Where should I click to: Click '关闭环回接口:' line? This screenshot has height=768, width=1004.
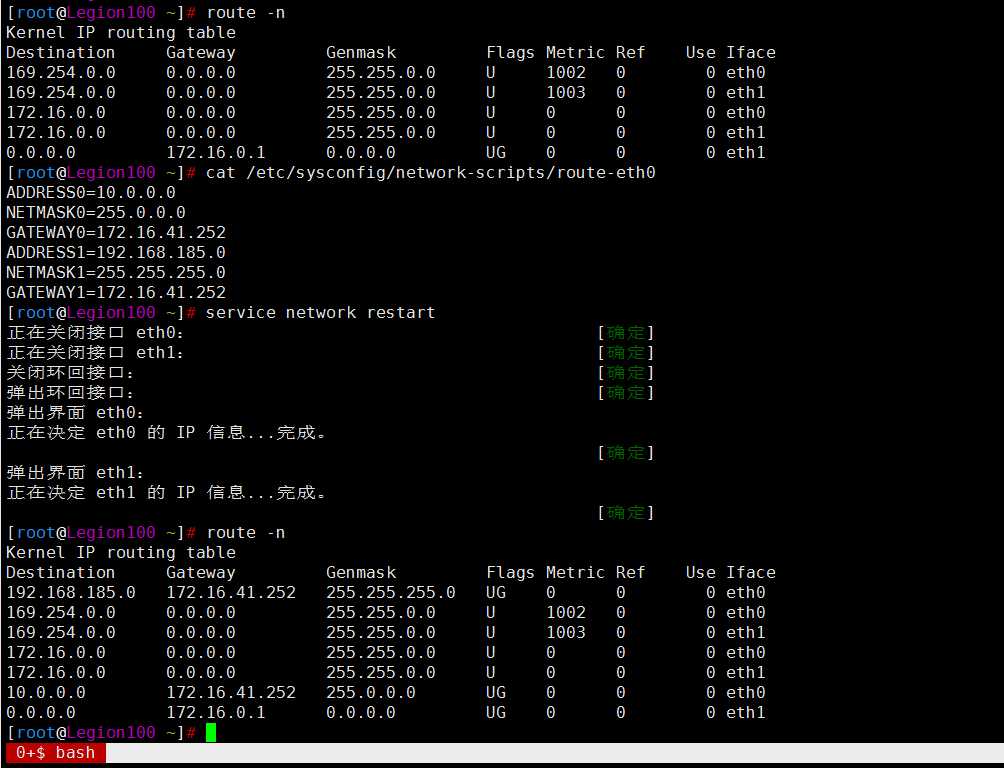[71, 372]
